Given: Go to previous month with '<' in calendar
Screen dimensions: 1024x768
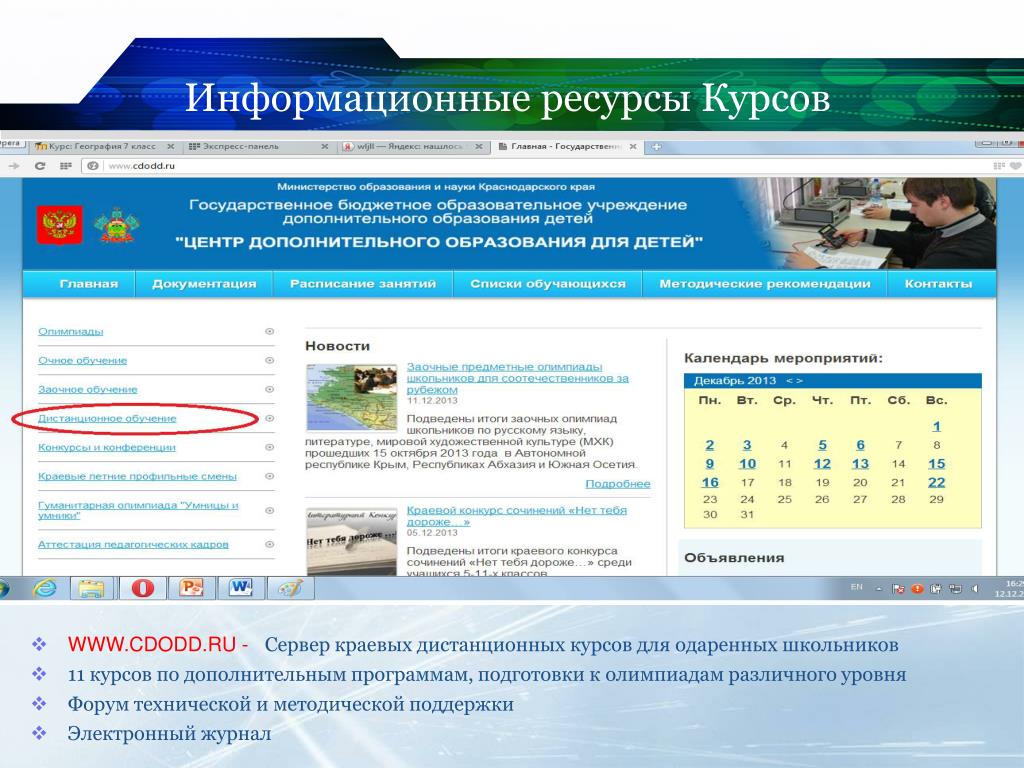Looking at the screenshot, I should pyautogui.click(x=789, y=381).
